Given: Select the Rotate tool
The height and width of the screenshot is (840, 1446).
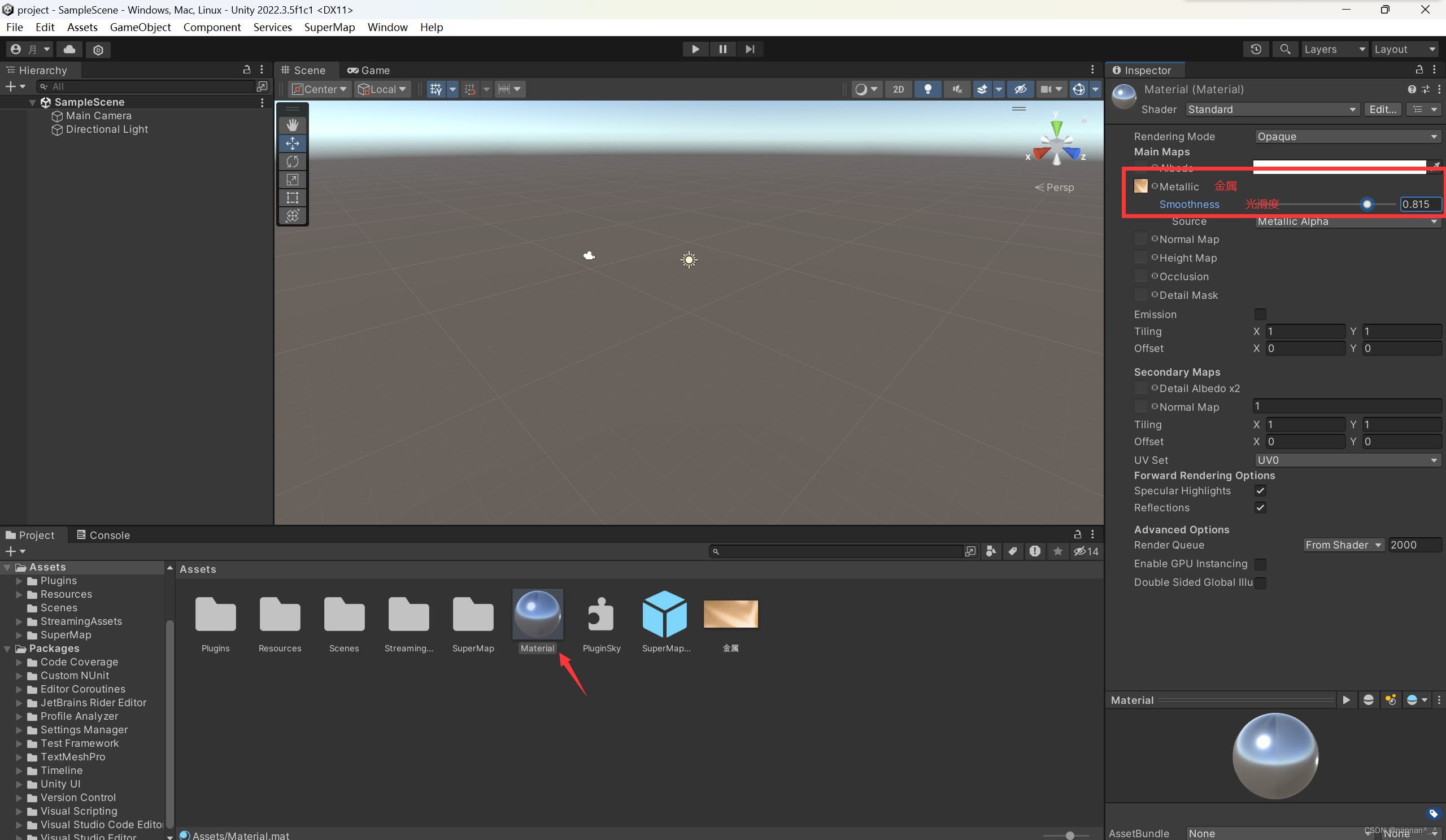Looking at the screenshot, I should tap(293, 161).
